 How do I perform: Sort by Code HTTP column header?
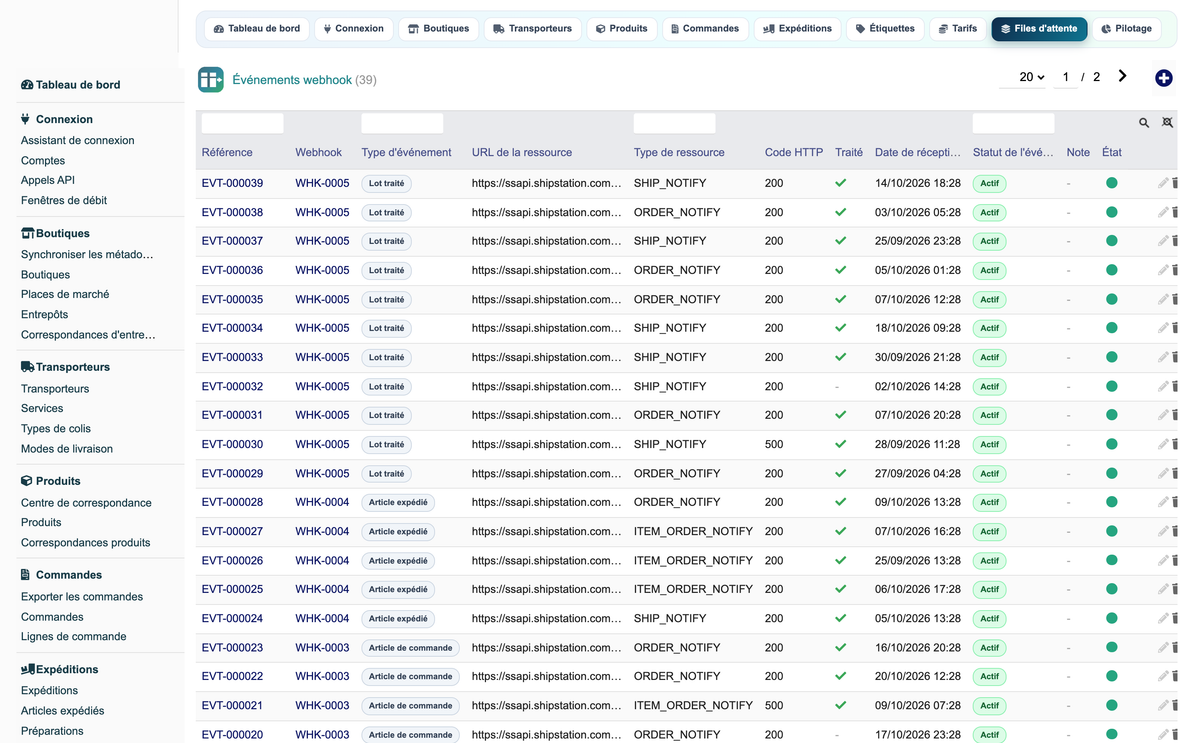[794, 153]
